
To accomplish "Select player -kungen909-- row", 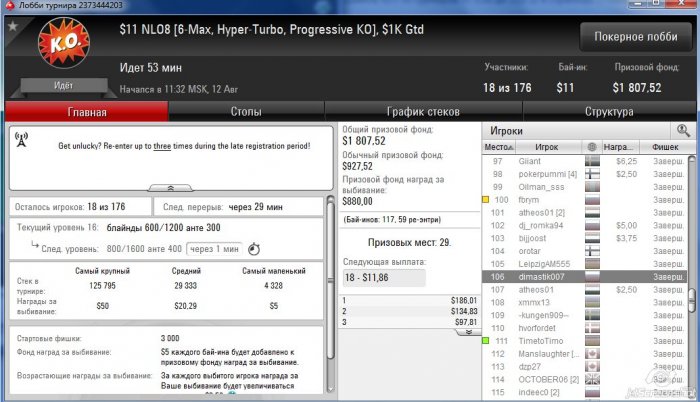I will (584, 315).
